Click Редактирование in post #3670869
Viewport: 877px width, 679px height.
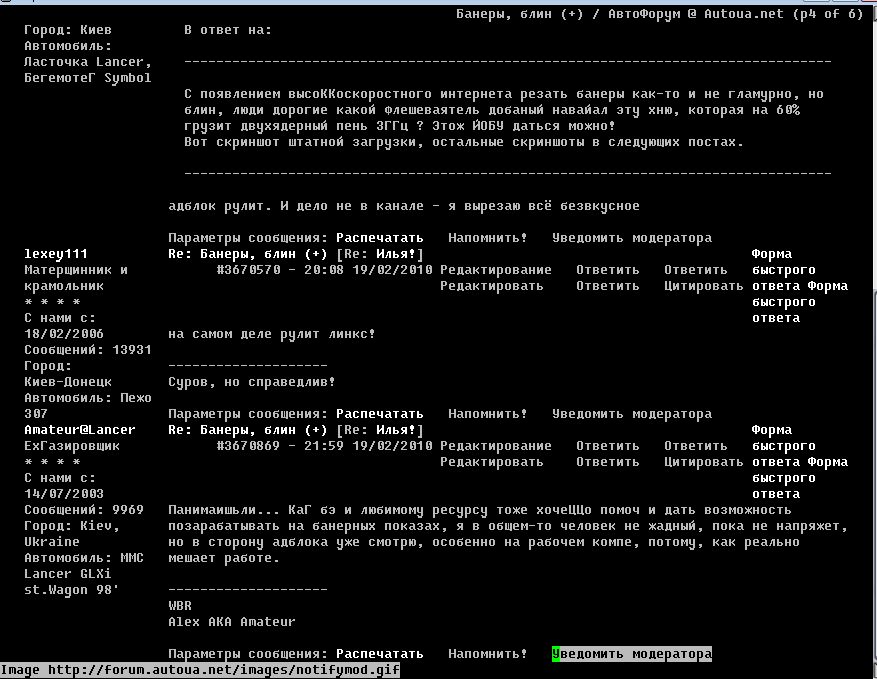click(495, 446)
